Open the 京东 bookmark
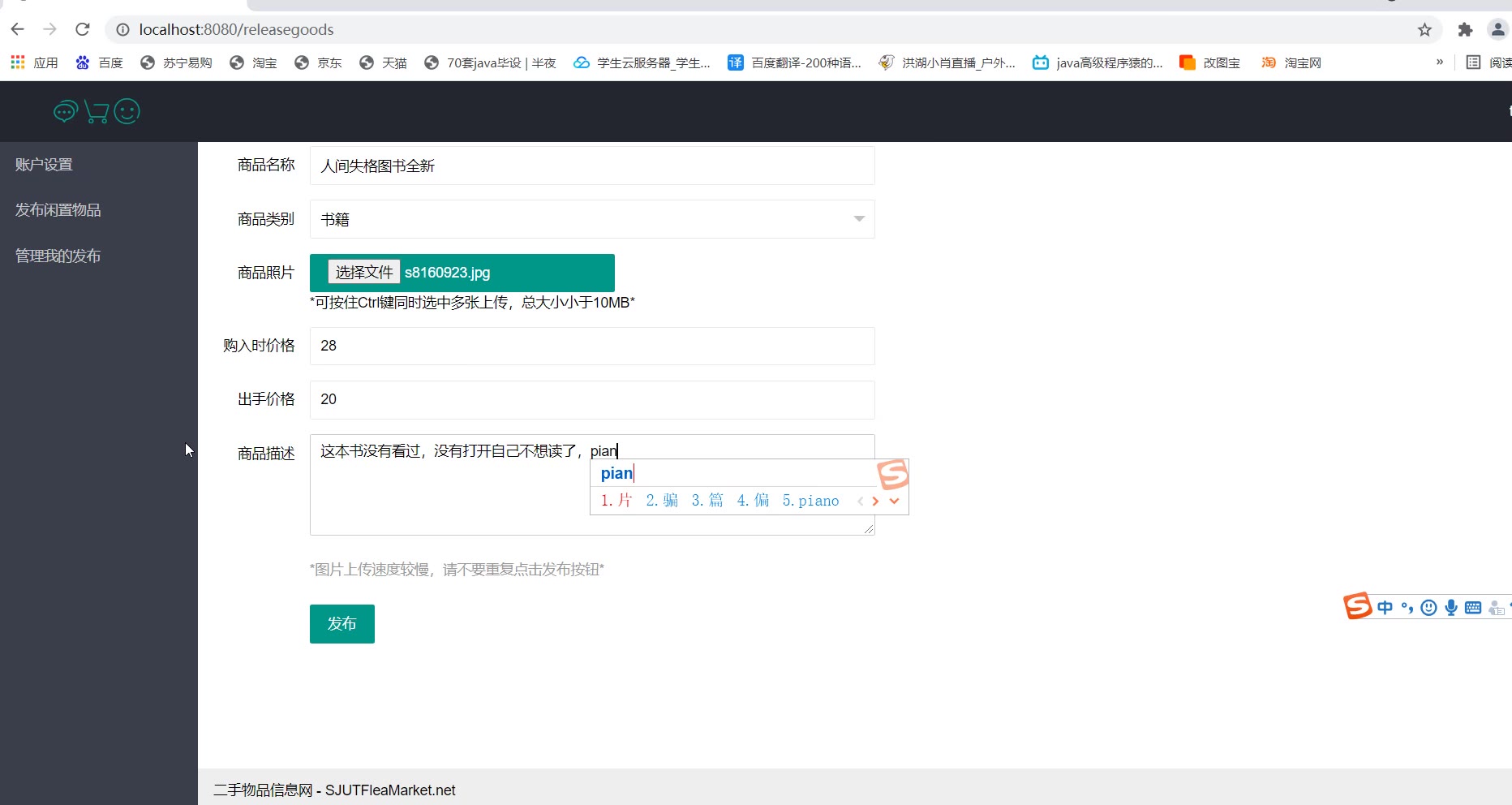Image resolution: width=1512 pixels, height=805 pixels. tap(318, 62)
